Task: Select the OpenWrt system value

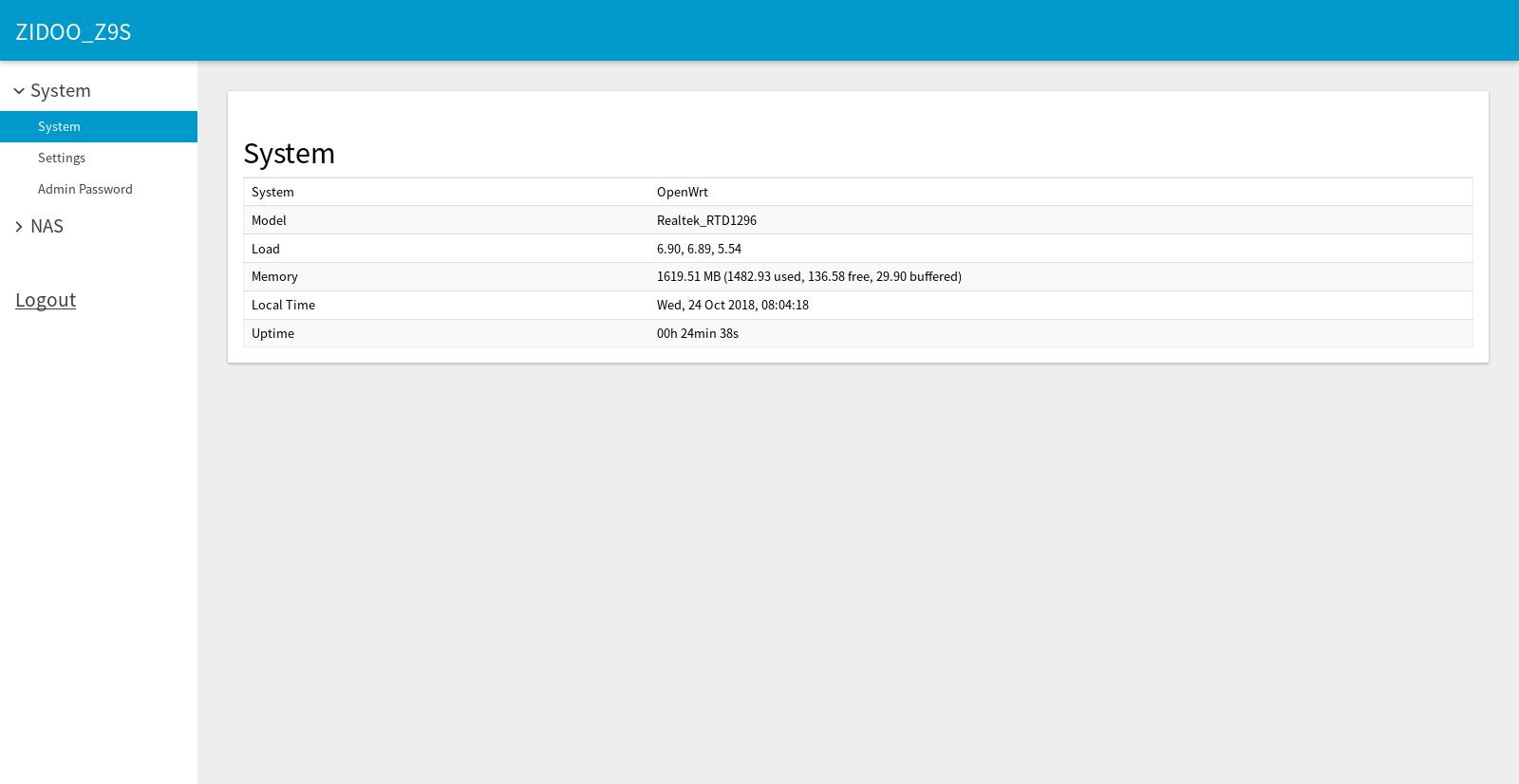Action: coord(683,192)
